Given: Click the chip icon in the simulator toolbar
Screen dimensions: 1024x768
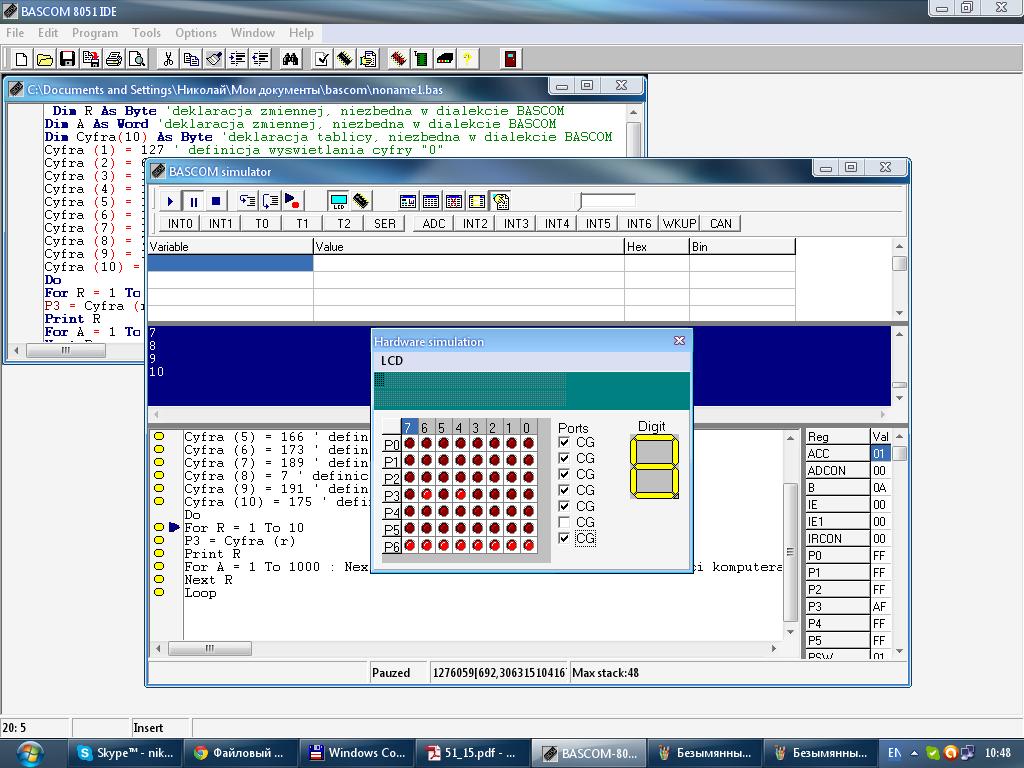Looking at the screenshot, I should [x=361, y=201].
